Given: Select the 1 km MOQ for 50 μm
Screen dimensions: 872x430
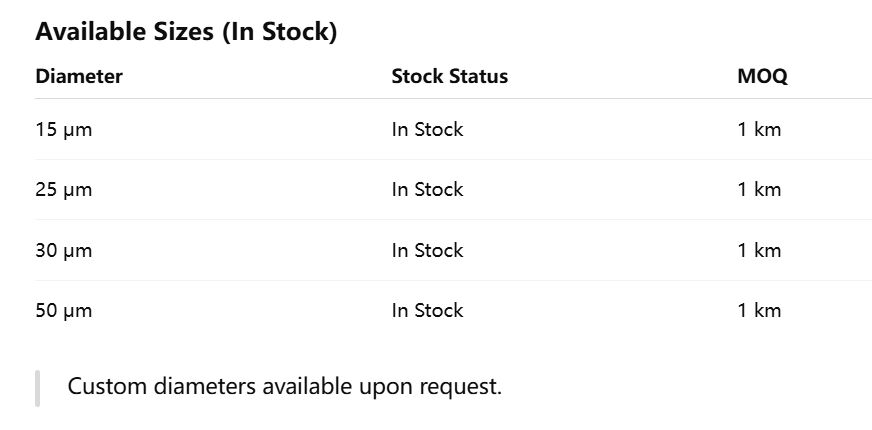Looking at the screenshot, I should click(x=759, y=310).
